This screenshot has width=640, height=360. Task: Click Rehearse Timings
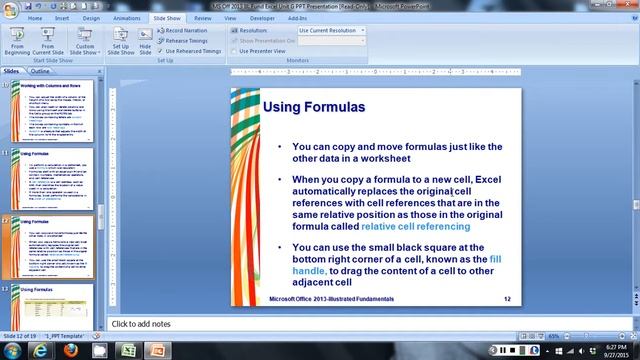coord(182,41)
